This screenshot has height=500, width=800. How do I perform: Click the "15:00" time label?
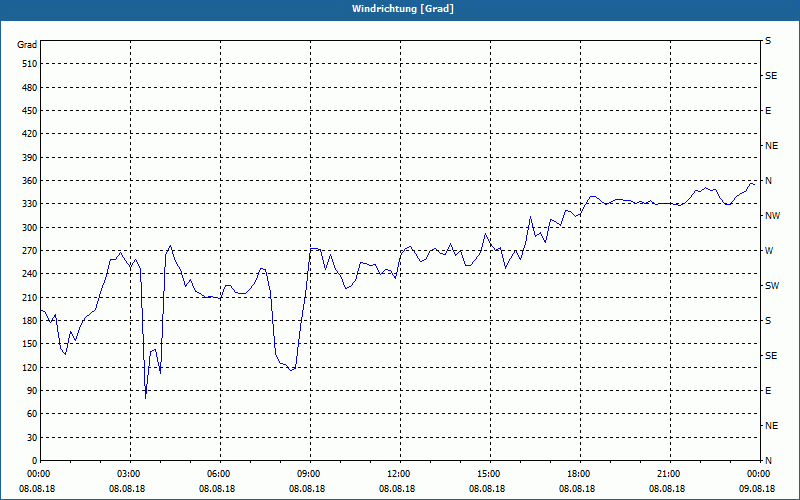click(x=487, y=474)
